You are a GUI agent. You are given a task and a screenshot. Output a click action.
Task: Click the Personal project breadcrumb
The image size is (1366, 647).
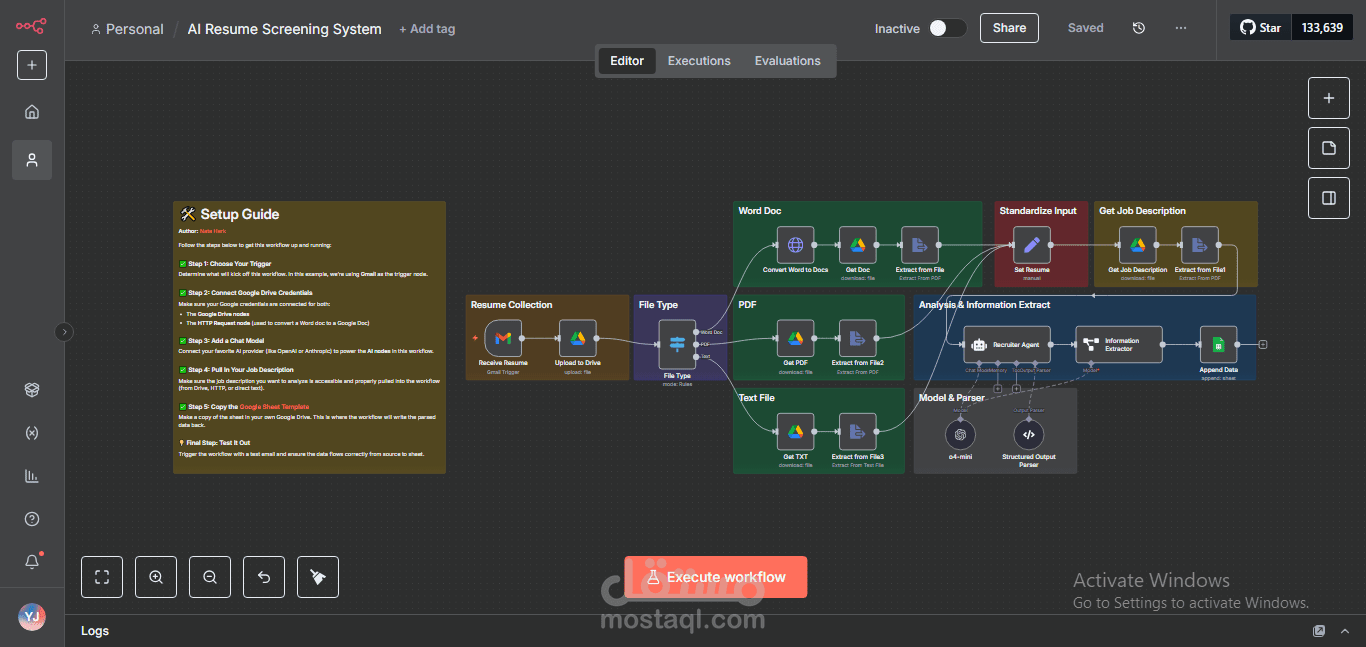point(127,29)
